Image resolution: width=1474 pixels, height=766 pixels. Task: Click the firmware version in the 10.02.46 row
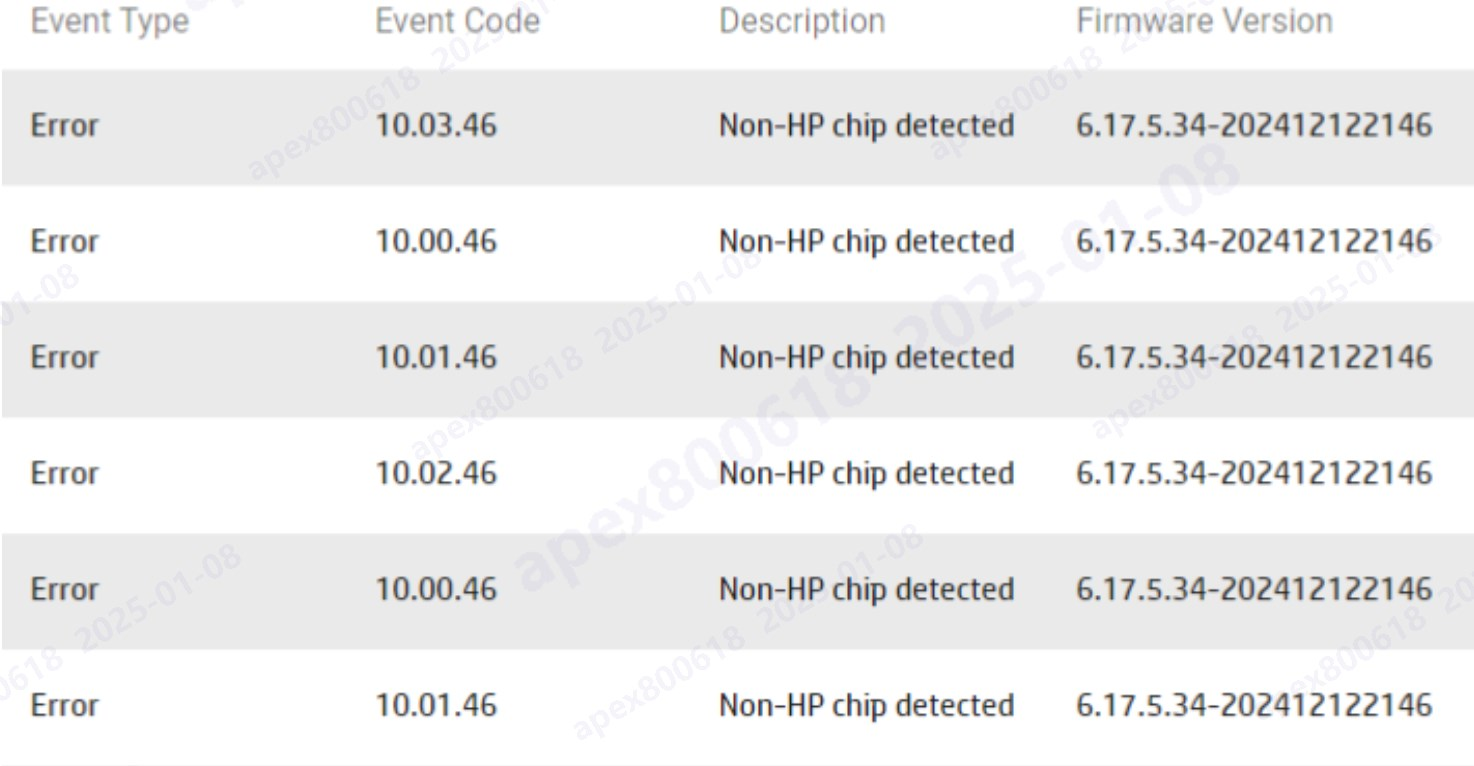point(1254,473)
